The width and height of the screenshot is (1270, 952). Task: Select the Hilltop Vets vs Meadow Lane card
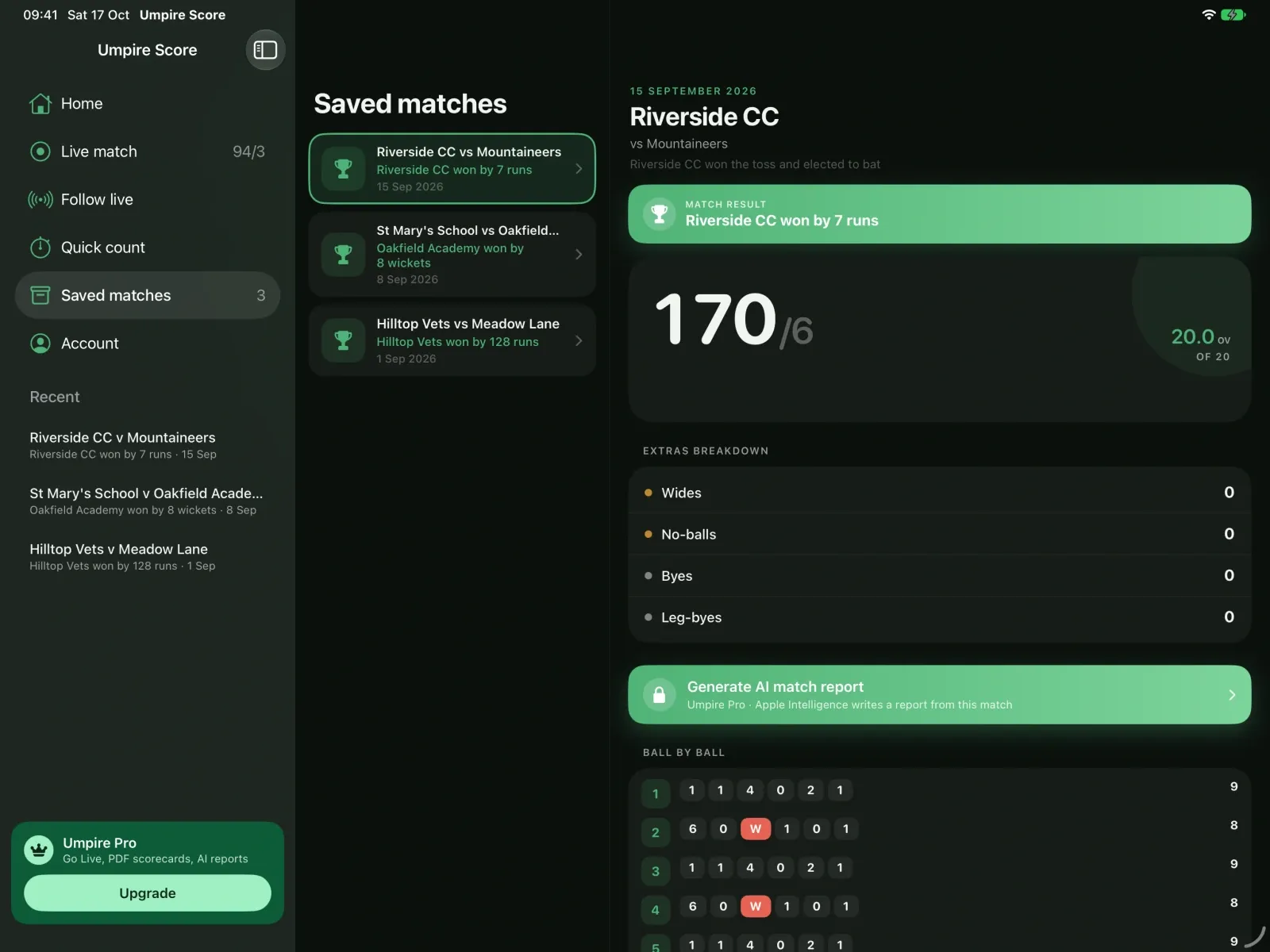[x=452, y=340]
